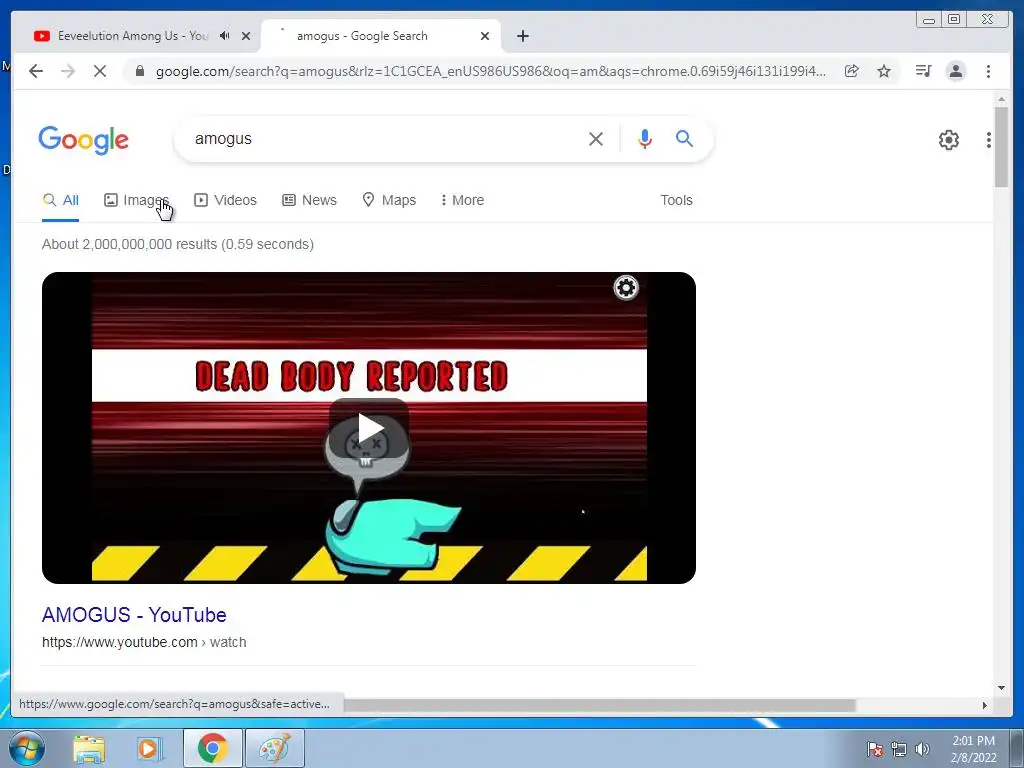This screenshot has width=1024, height=768.
Task: Switch to News results
Action: [310, 200]
